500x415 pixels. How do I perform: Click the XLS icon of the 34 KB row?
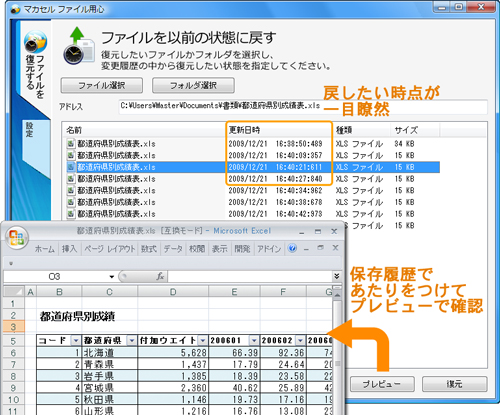click(x=71, y=144)
